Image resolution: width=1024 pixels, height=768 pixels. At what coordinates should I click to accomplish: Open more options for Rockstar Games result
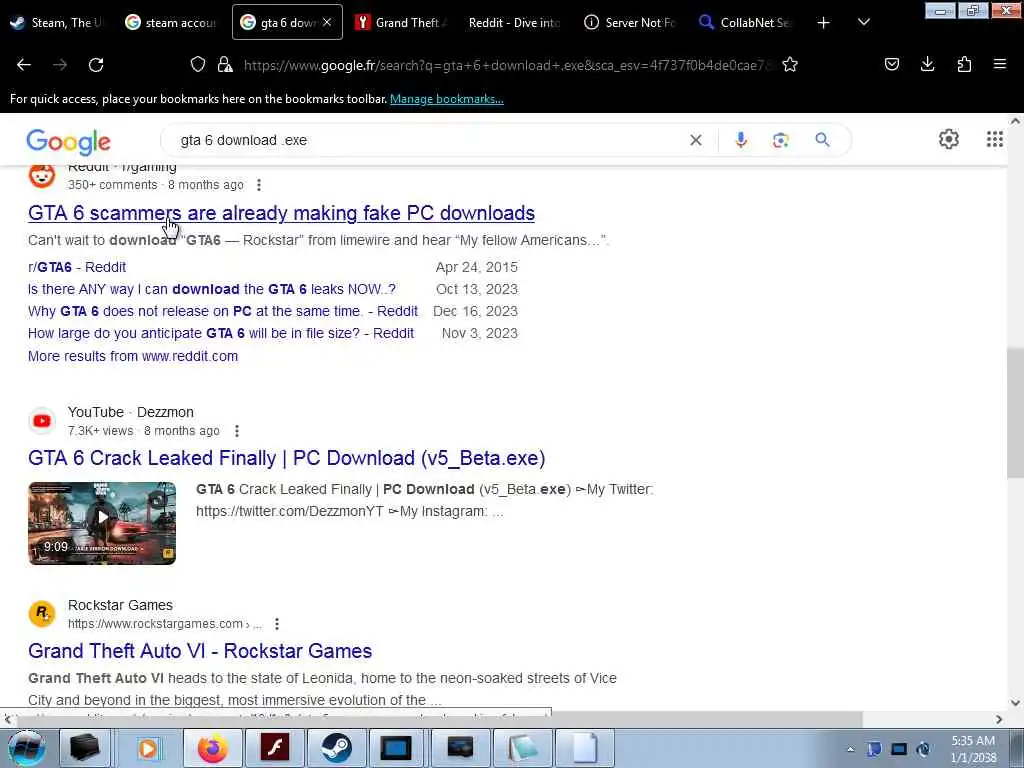pyautogui.click(x=277, y=624)
